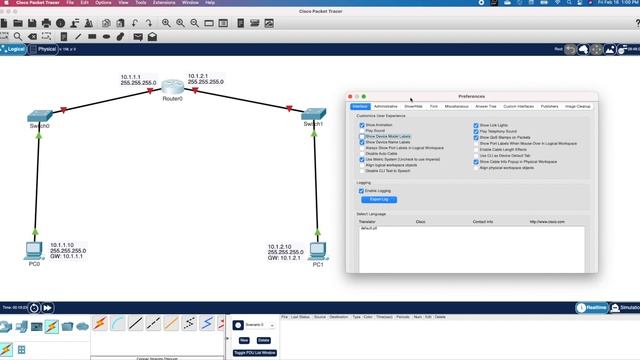The image size is (640, 360).
Task: Select the Add Simple PDU closed envelope
Action: click(138, 37)
